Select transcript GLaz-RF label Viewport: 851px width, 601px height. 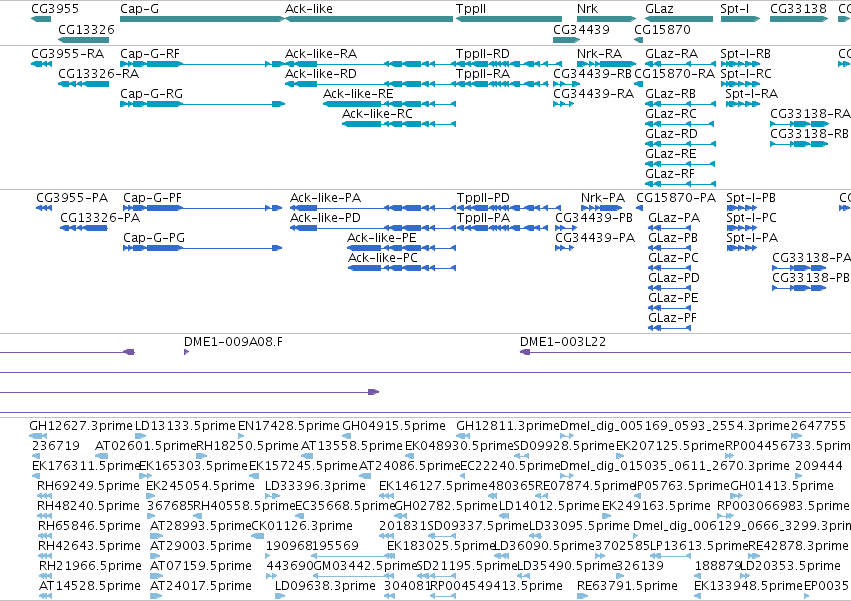(670, 174)
